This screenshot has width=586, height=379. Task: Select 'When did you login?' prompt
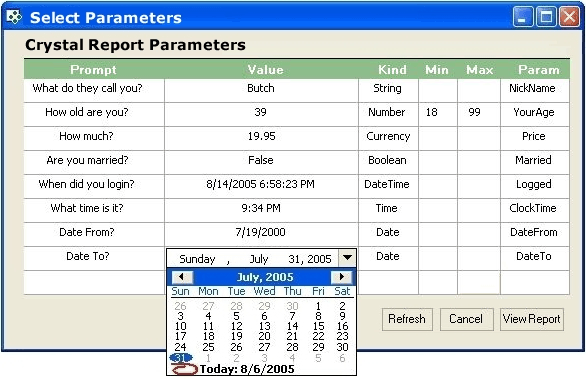click(94, 186)
